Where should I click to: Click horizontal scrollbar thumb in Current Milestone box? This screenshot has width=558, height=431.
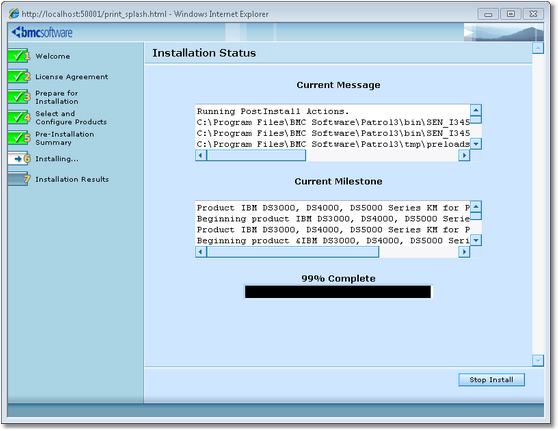click(x=293, y=252)
